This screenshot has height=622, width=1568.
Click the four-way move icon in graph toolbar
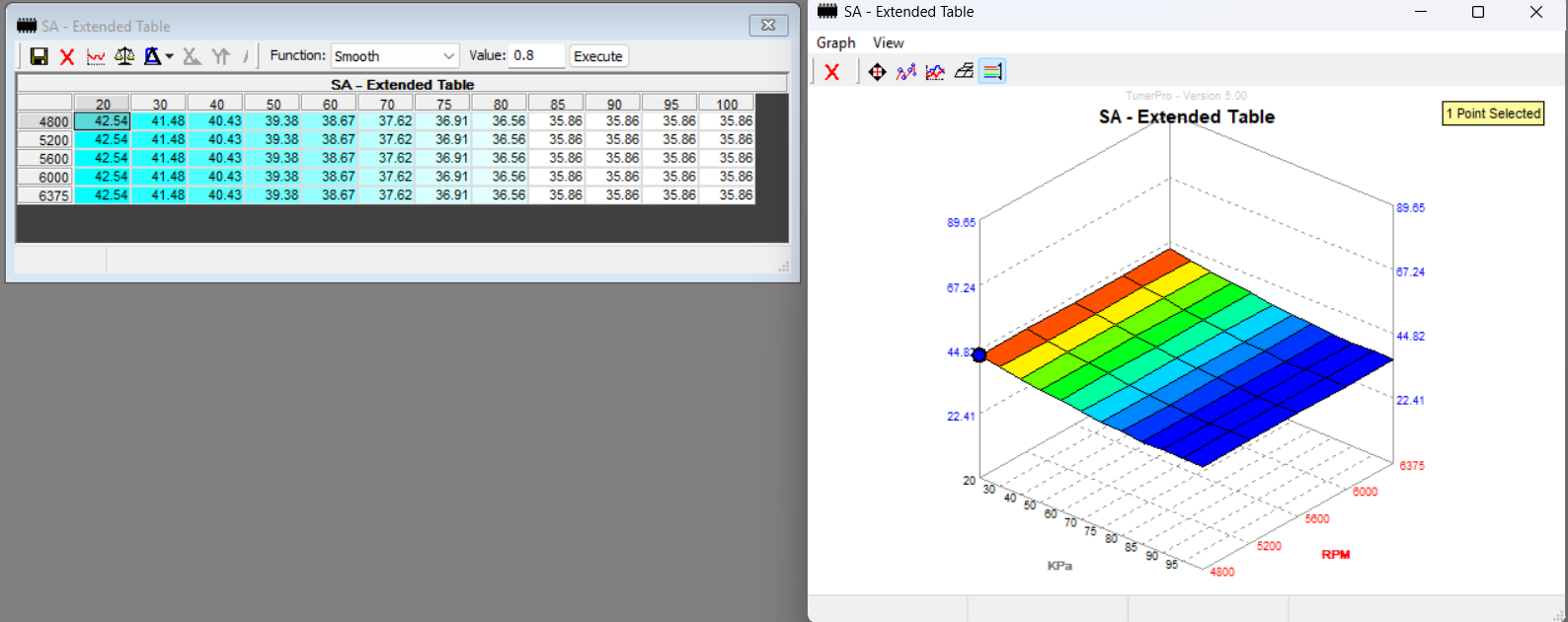[877, 71]
